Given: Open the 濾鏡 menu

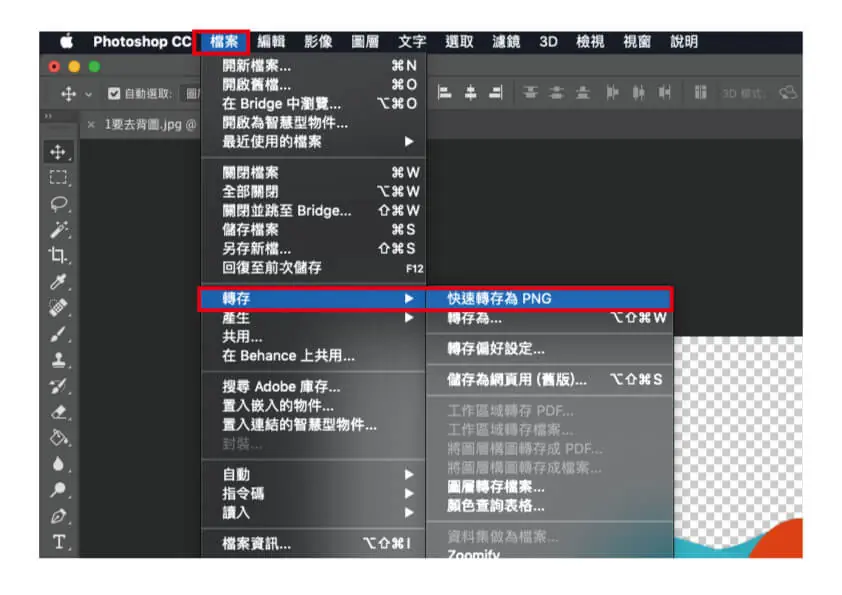Looking at the screenshot, I should (506, 41).
